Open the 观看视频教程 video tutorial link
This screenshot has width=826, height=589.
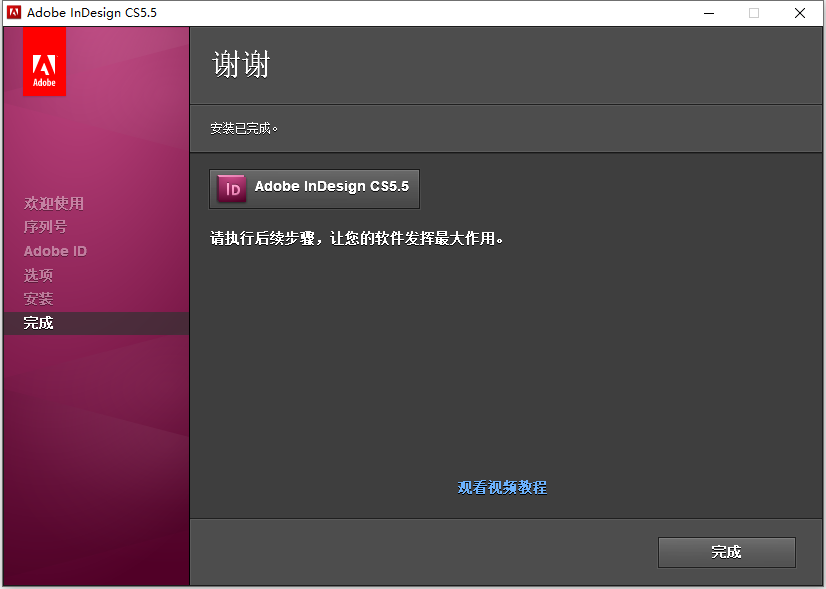[502, 487]
